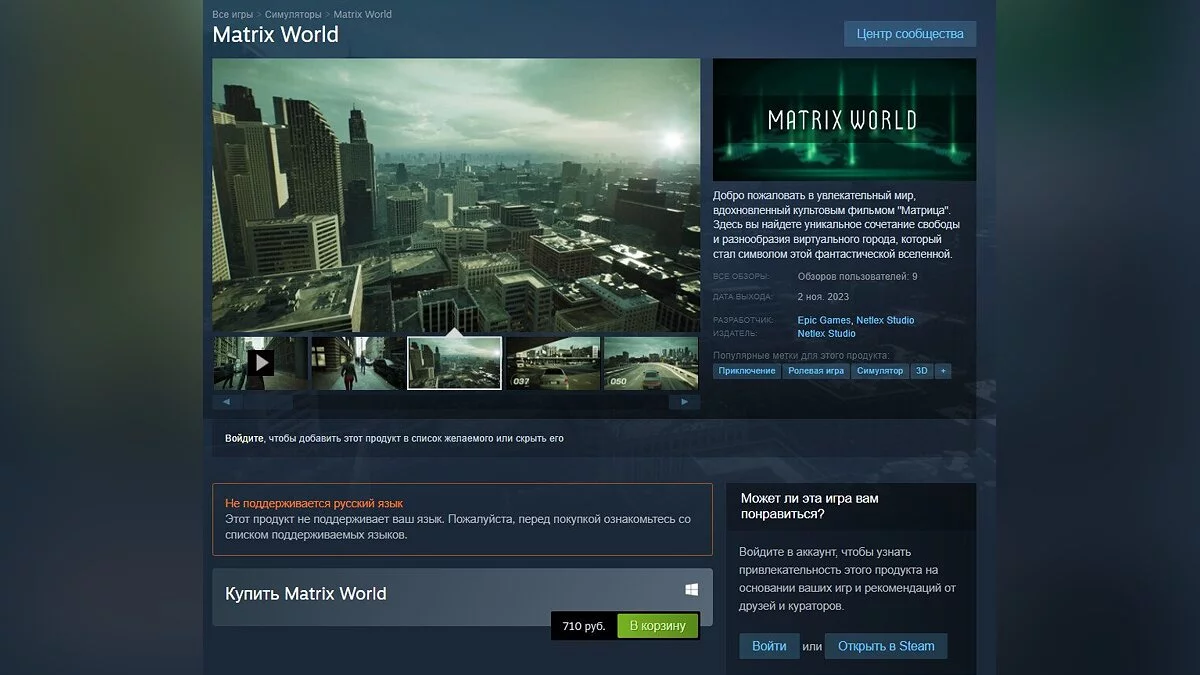
Task: Click the main aerial city screenshot
Action: 456,195
